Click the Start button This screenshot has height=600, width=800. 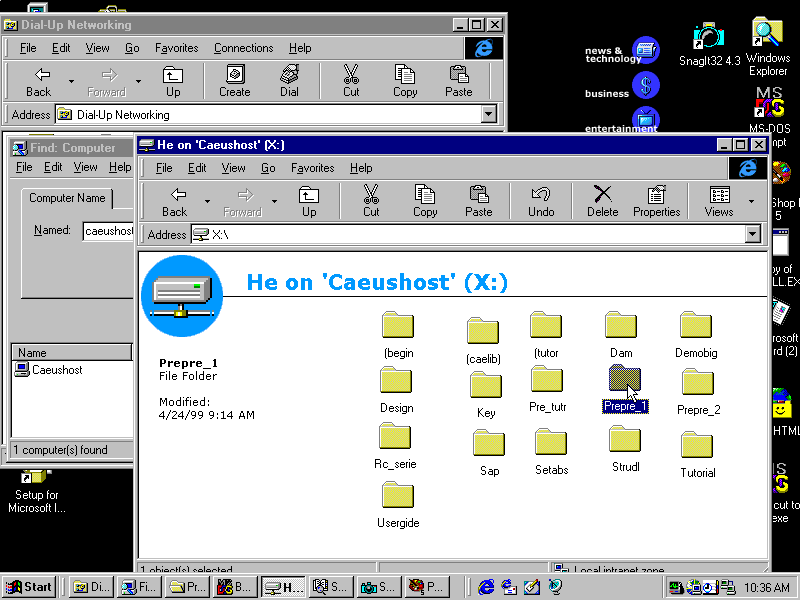pyautogui.click(x=27, y=587)
